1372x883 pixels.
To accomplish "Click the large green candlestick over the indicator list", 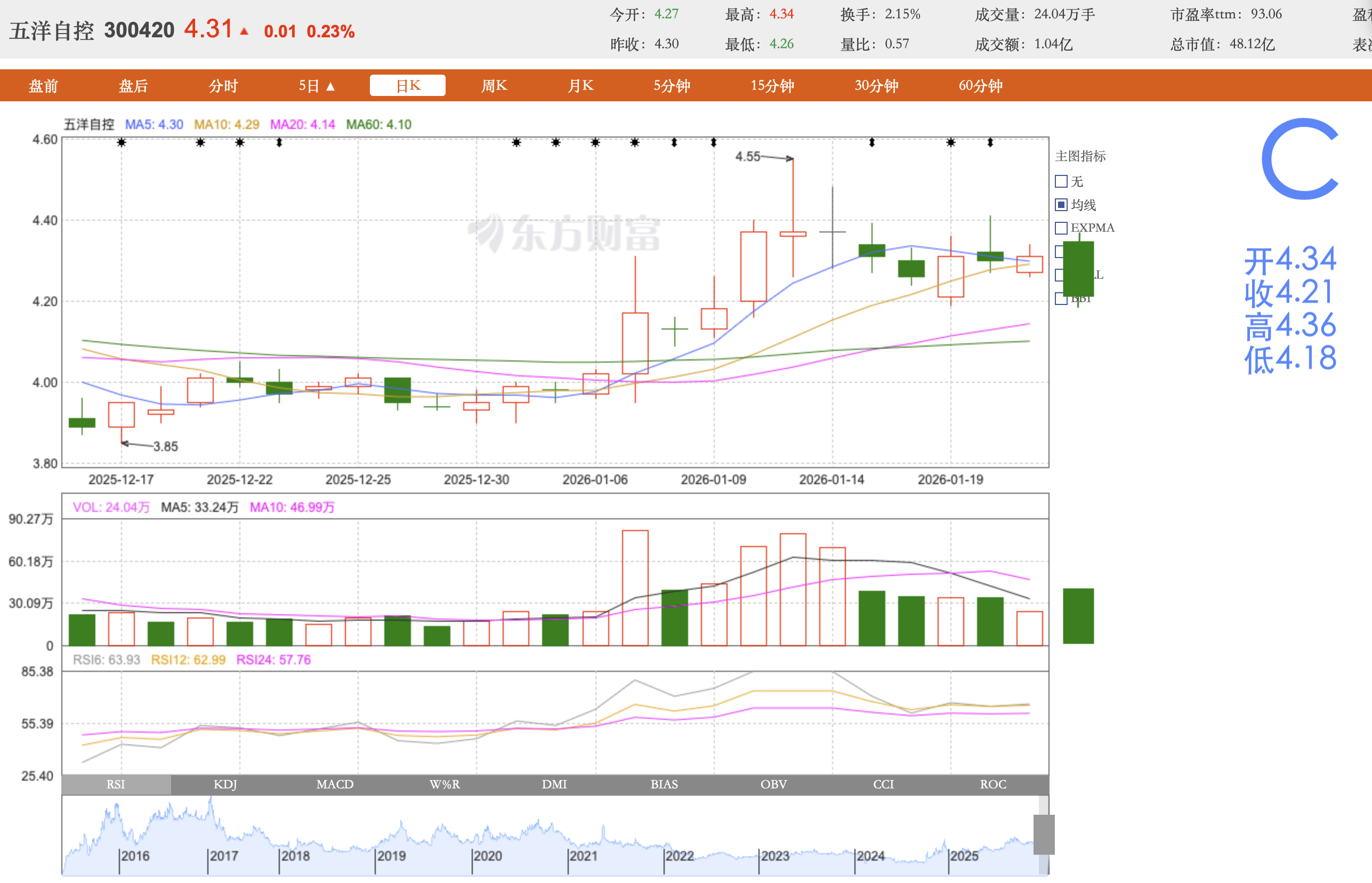I will coord(1078,268).
